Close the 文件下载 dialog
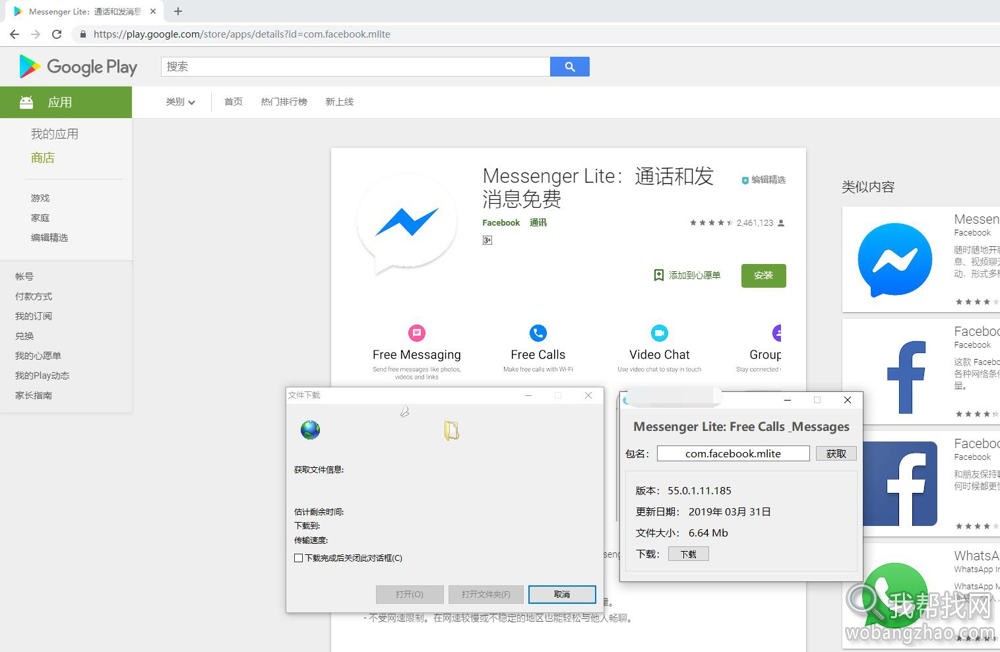Image resolution: width=1000 pixels, height=652 pixels. [x=588, y=396]
